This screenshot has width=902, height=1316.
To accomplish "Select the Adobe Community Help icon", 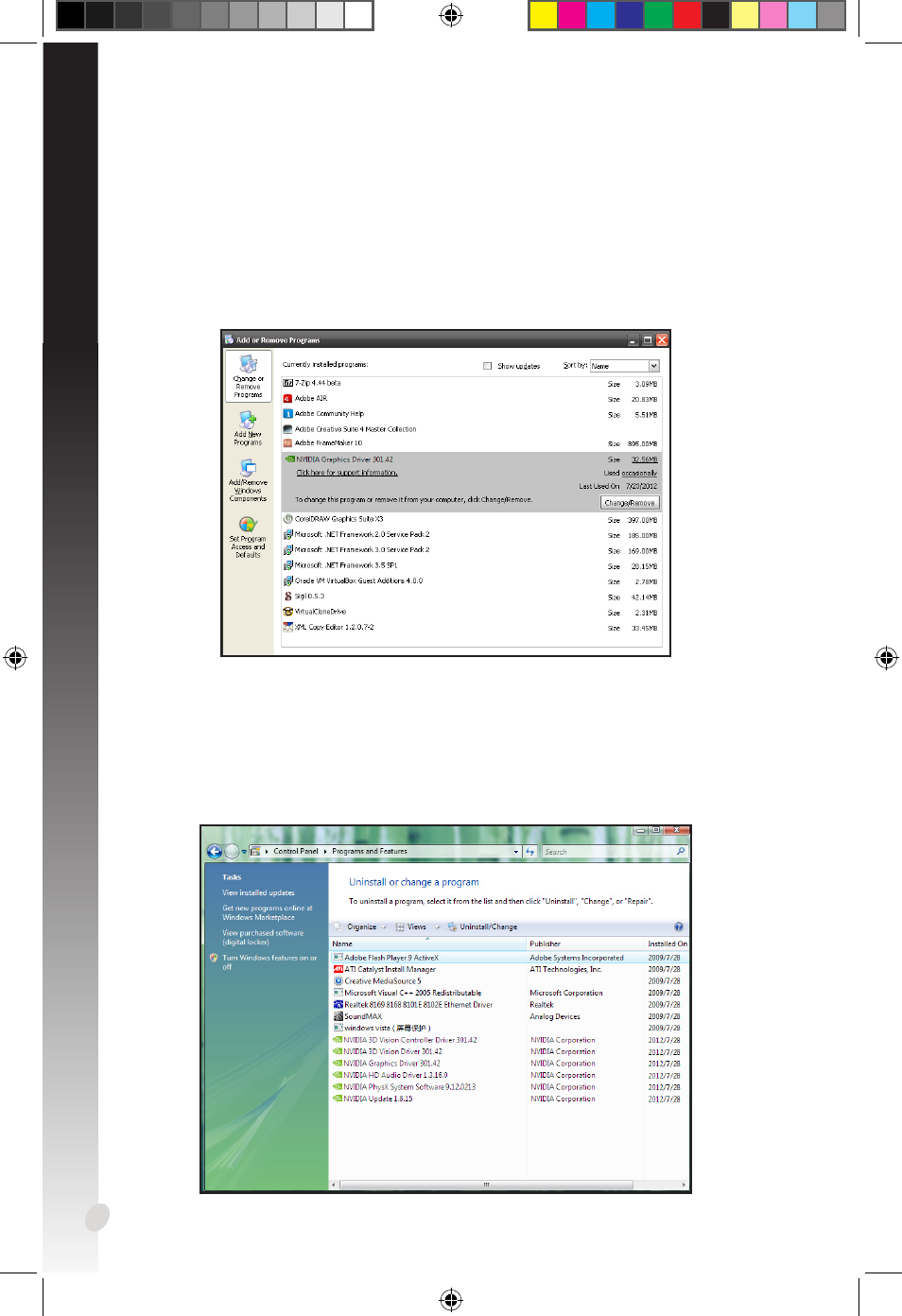I will (287, 413).
